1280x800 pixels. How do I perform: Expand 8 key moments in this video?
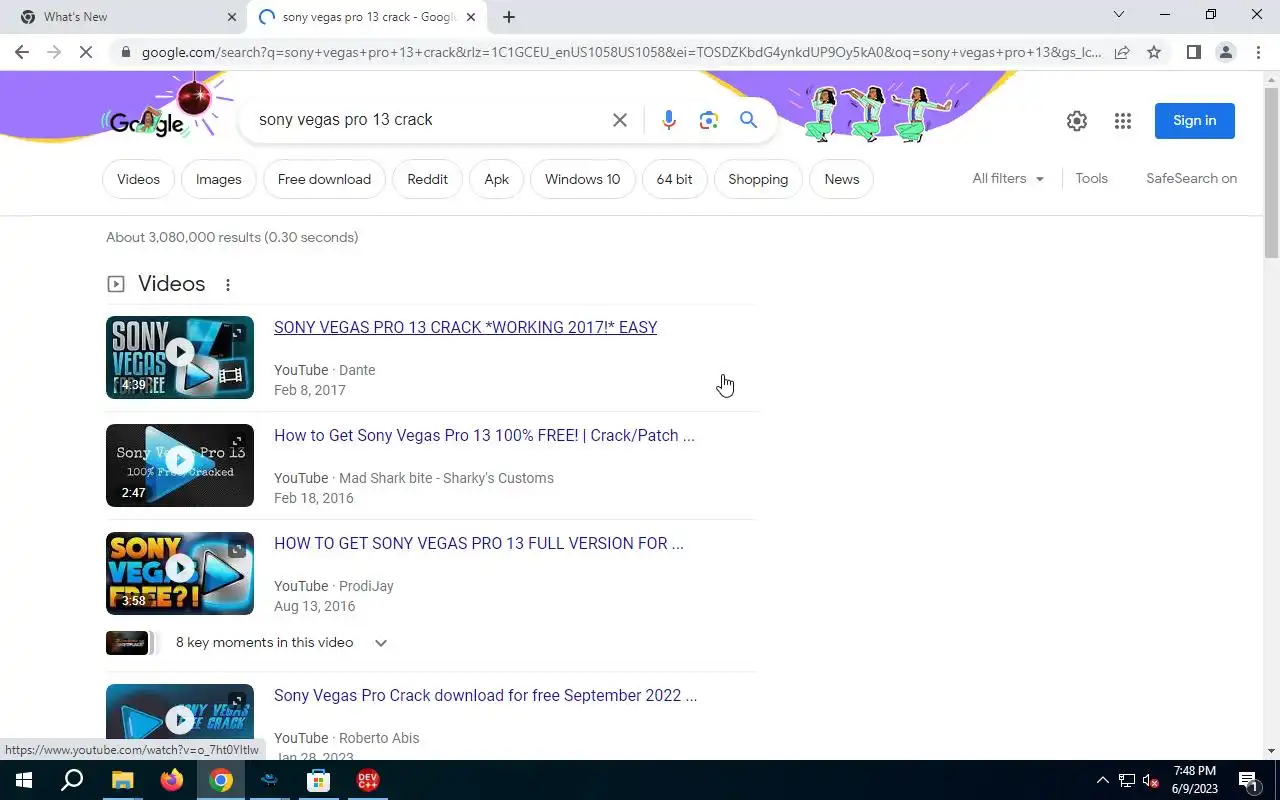pos(248,643)
